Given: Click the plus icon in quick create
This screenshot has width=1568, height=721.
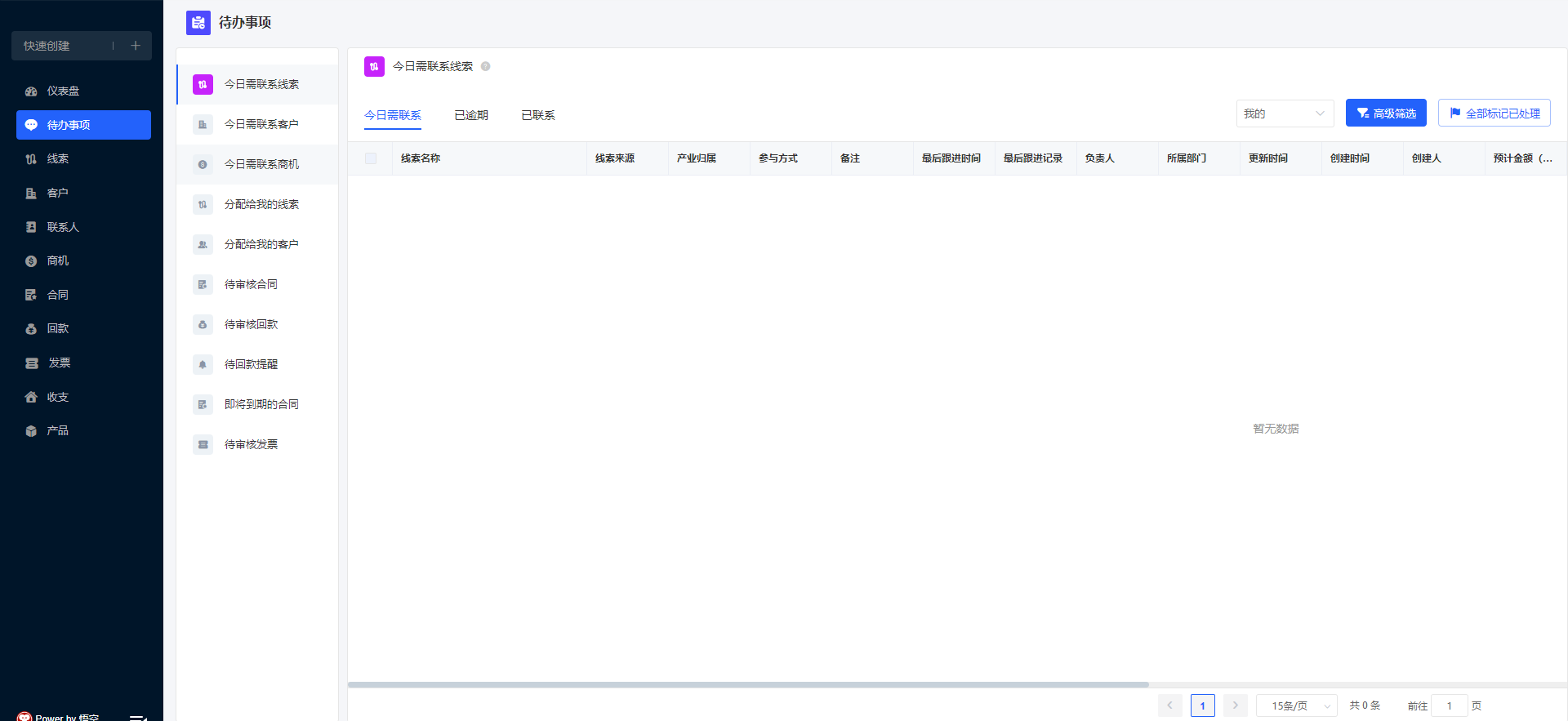Looking at the screenshot, I should coord(136,46).
